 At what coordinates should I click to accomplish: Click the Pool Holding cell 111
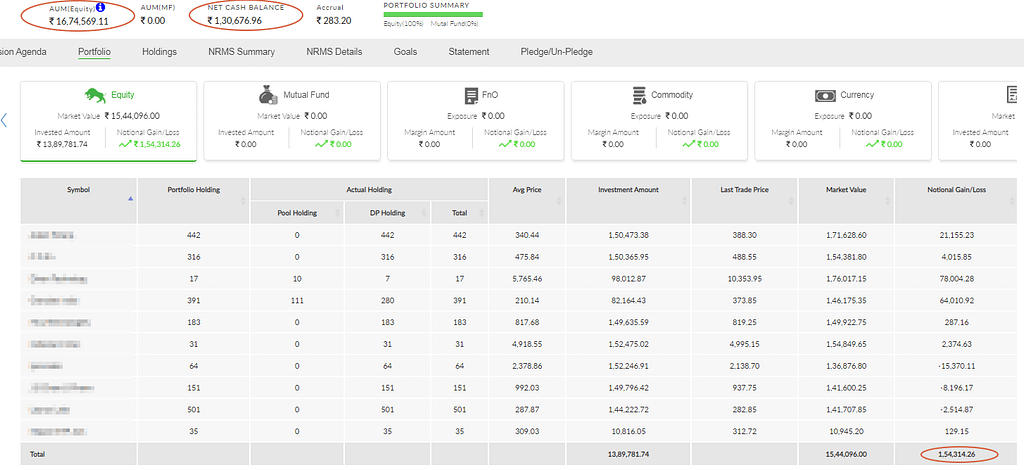point(296,301)
